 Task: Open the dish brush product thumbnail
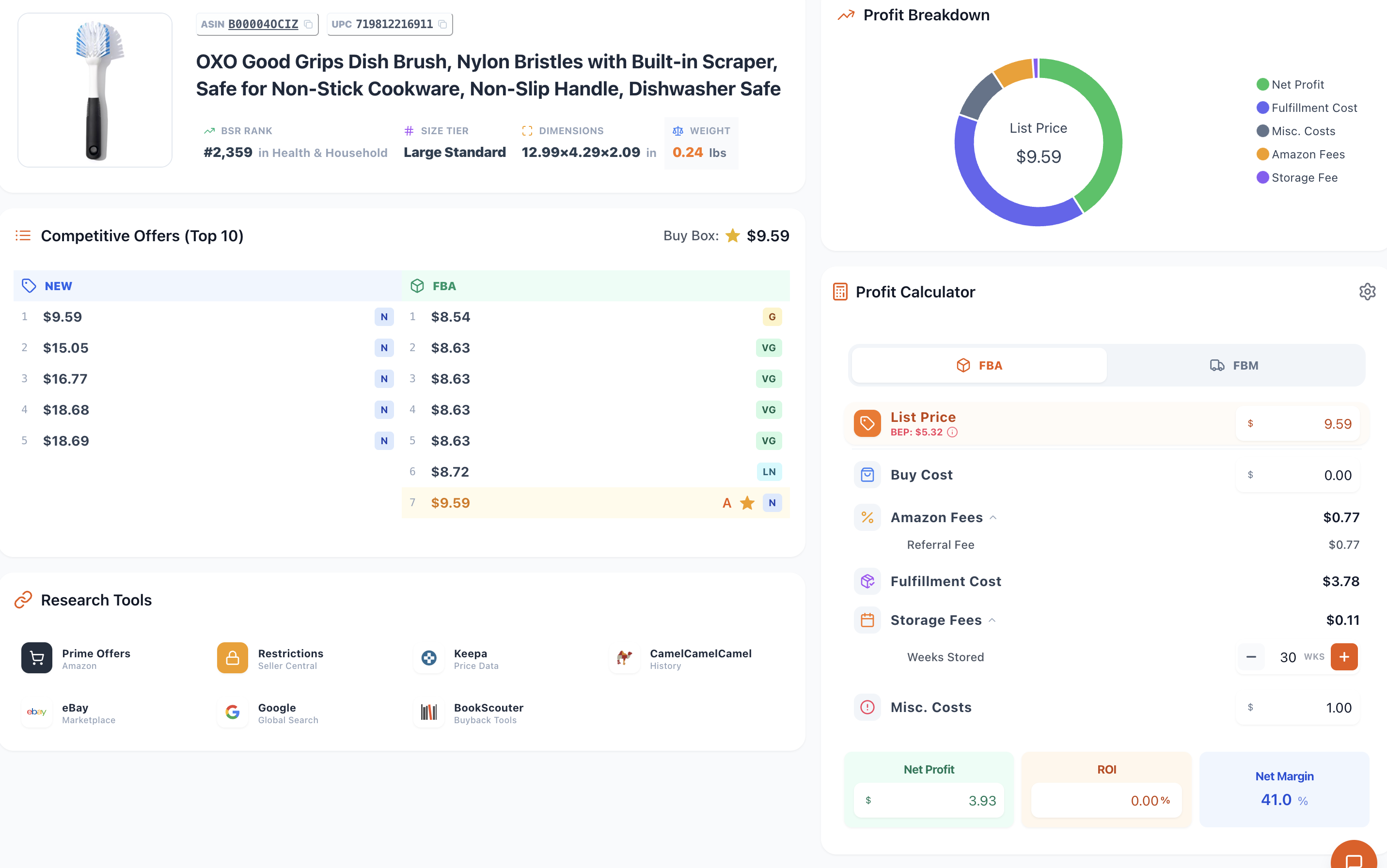click(95, 90)
